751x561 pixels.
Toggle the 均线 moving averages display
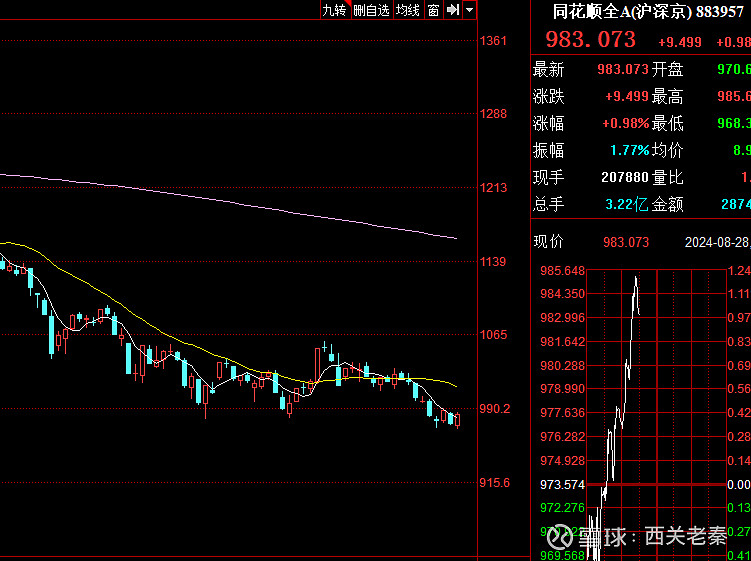point(408,10)
